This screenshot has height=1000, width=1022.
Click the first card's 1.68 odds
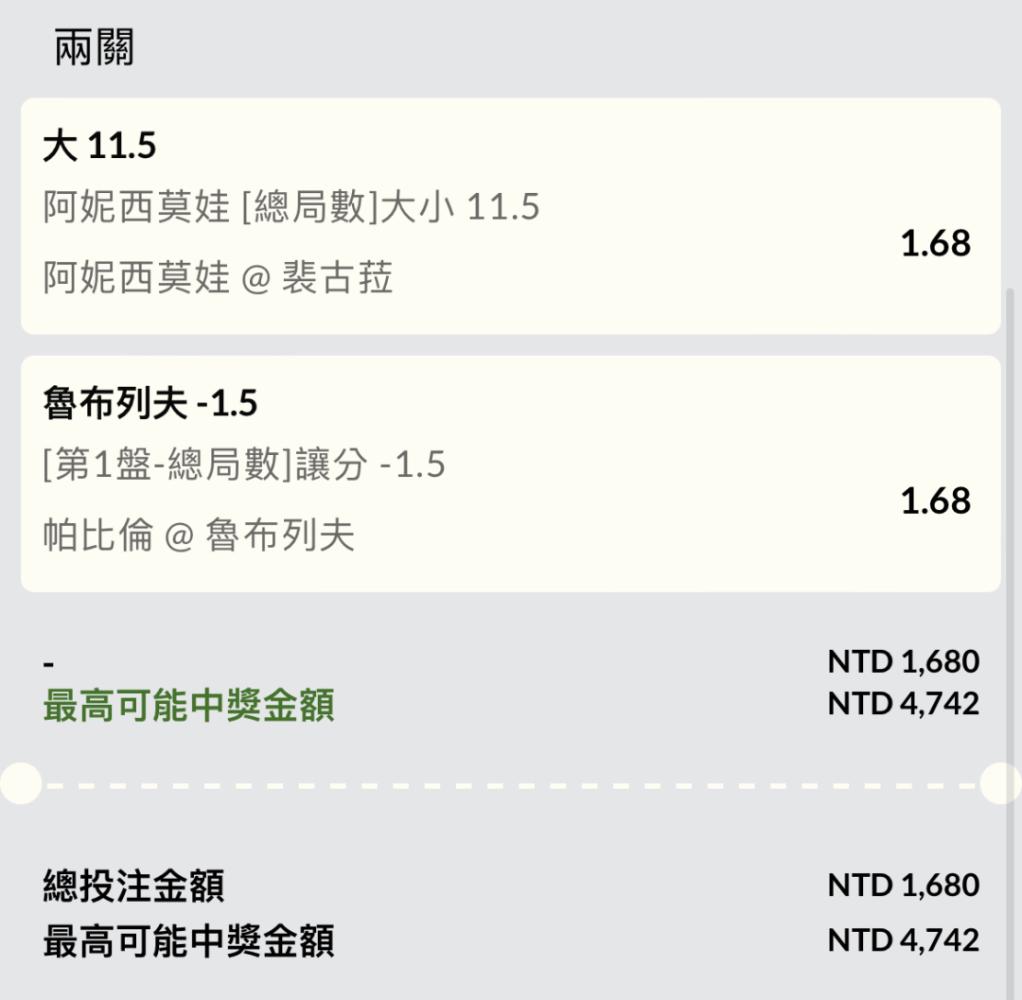[x=935, y=243]
